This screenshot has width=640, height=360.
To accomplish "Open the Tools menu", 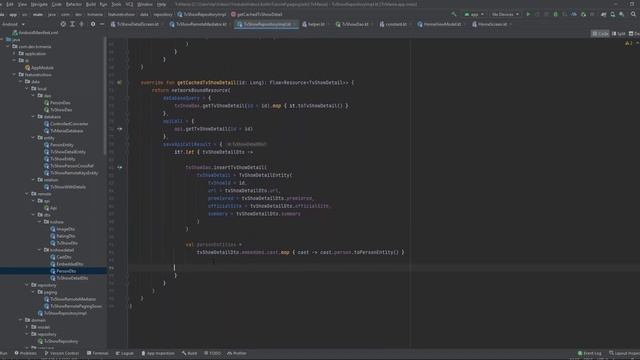I will click(116, 4).
